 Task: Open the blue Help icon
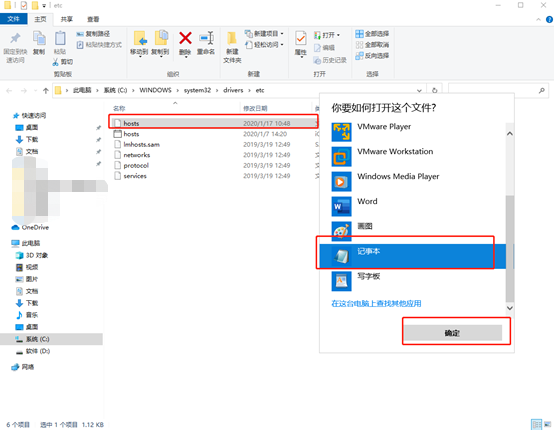(x=549, y=19)
